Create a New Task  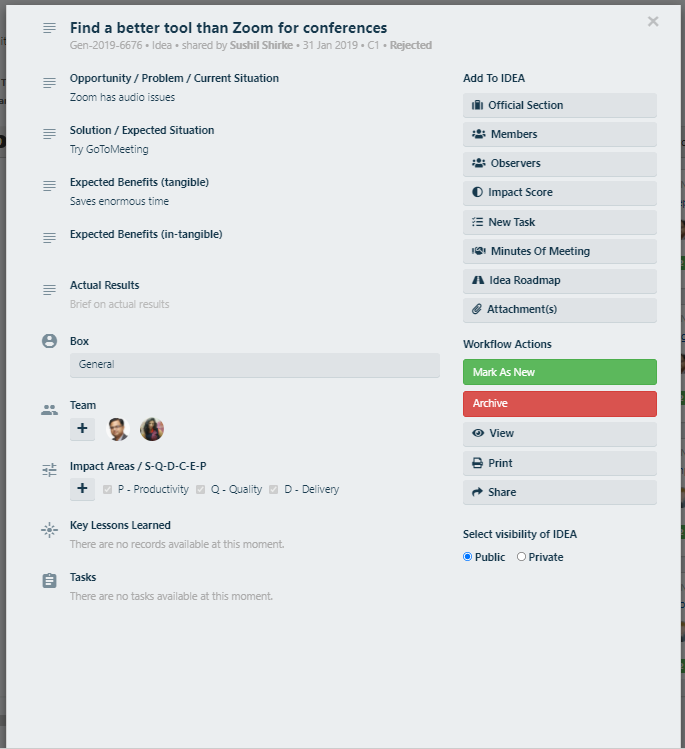pyautogui.click(x=559, y=222)
